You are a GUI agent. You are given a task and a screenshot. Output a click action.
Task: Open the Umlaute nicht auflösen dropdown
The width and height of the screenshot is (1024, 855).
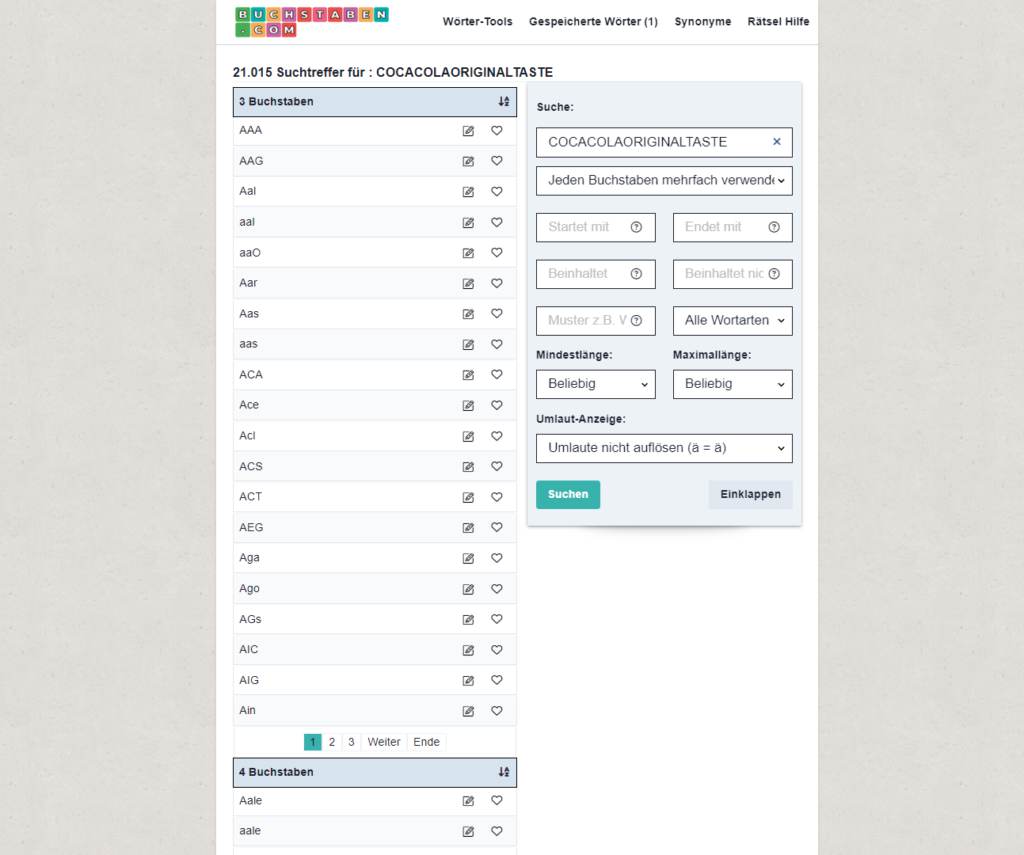click(x=664, y=448)
